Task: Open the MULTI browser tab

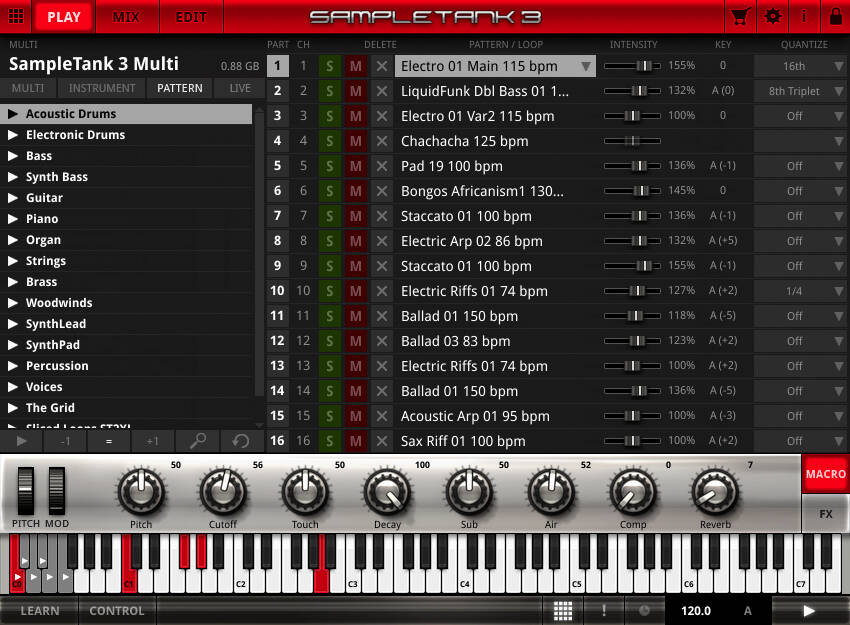Action: tap(28, 88)
